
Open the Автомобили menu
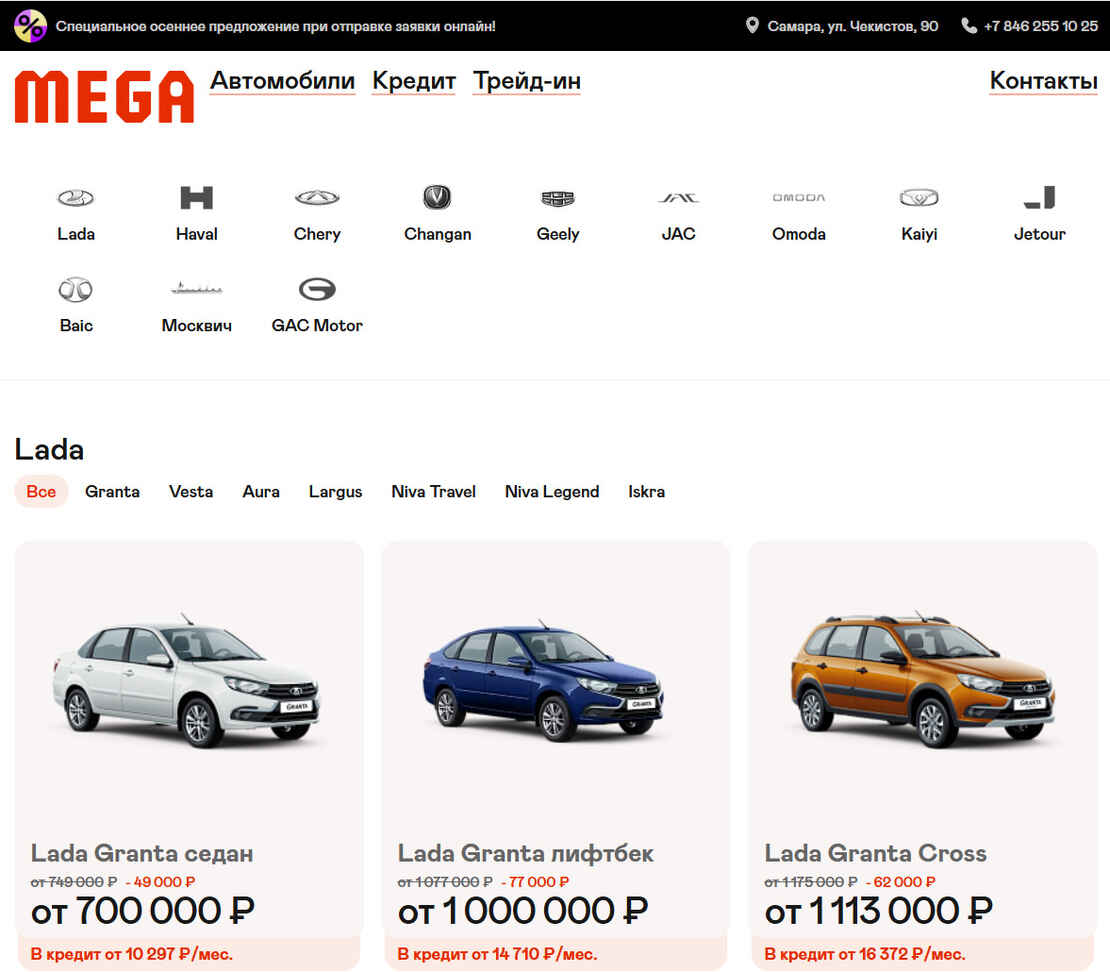282,81
